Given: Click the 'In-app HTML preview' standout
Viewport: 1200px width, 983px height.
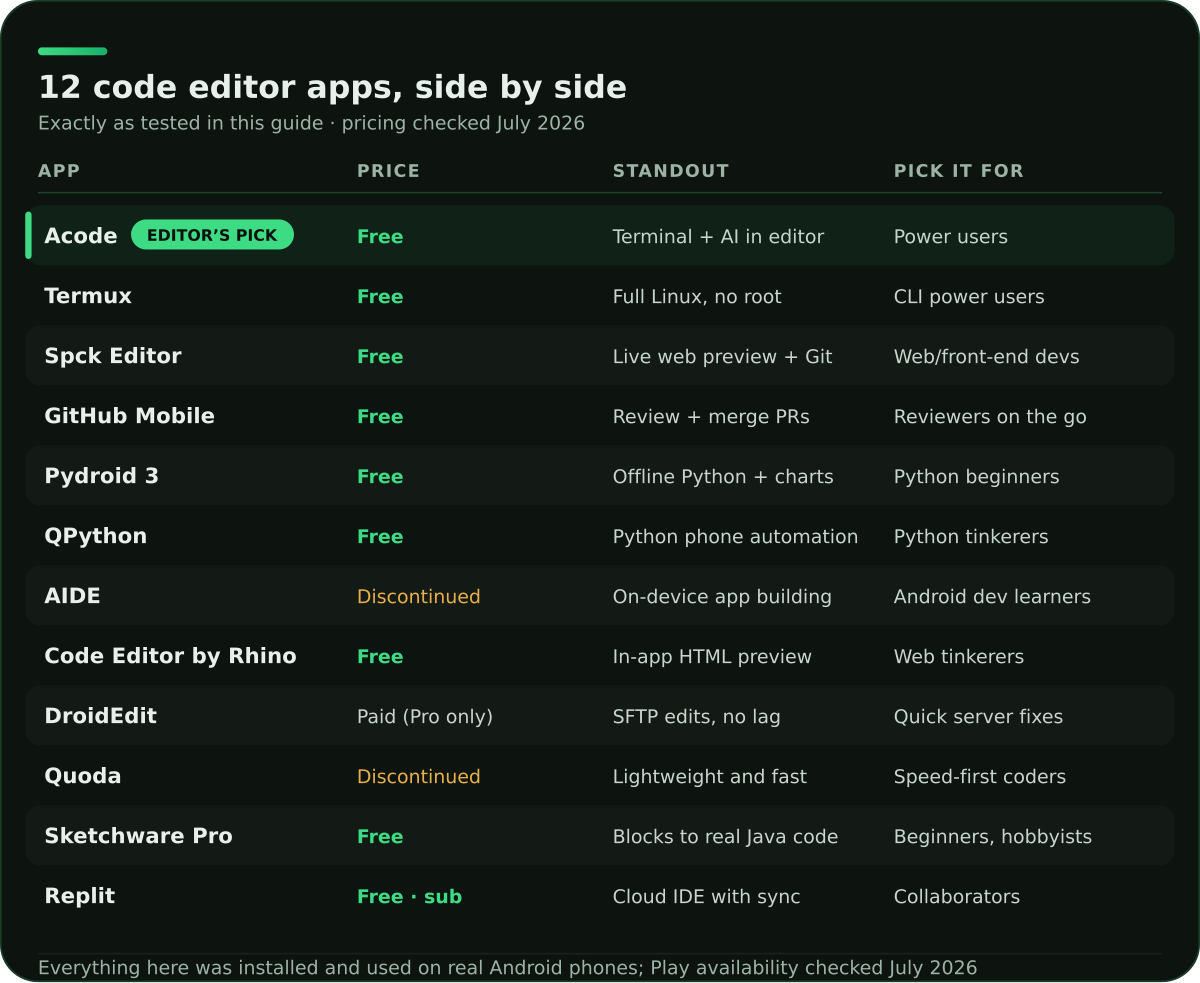Looking at the screenshot, I should click(712, 657).
